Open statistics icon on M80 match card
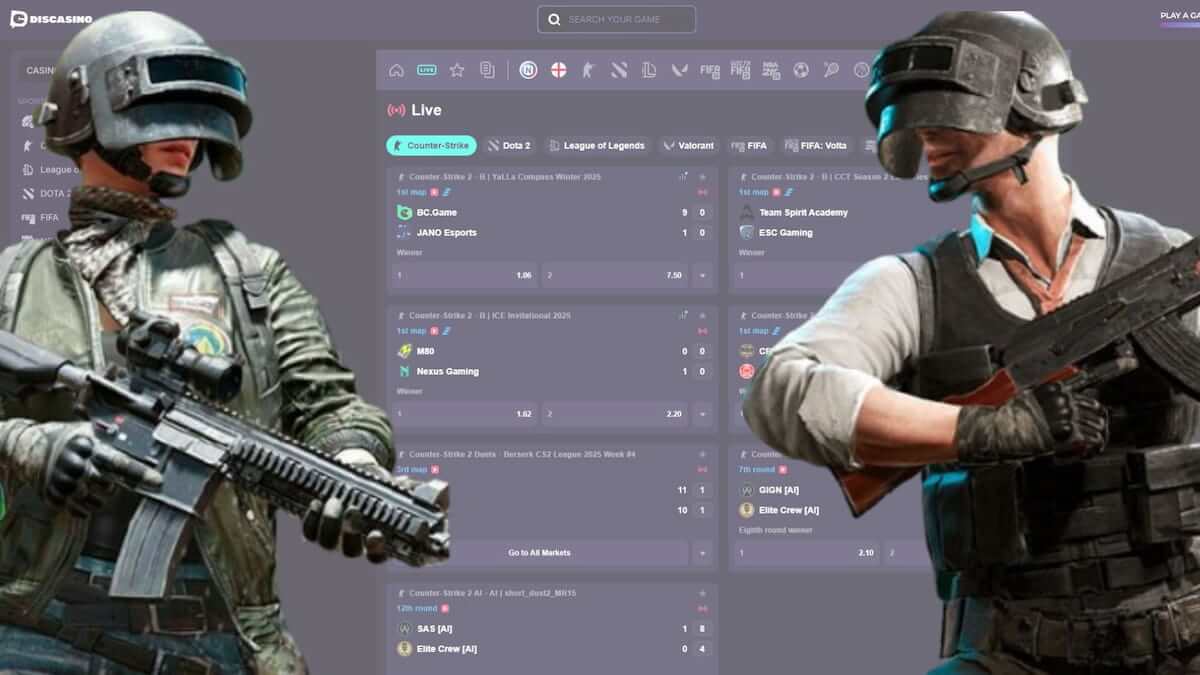The width and height of the screenshot is (1200, 675). 683,315
